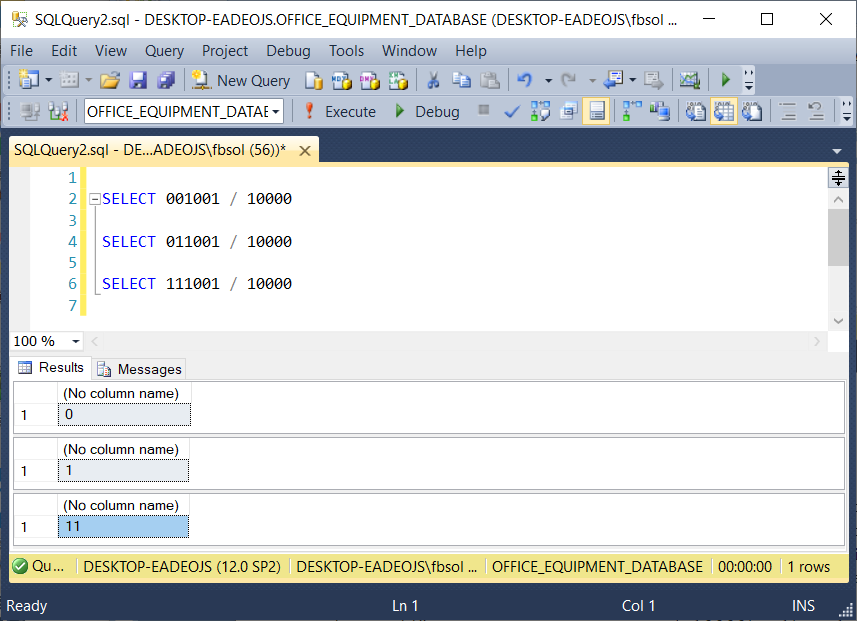Click the Open File folder icon
This screenshot has height=621, width=857.
[110, 80]
